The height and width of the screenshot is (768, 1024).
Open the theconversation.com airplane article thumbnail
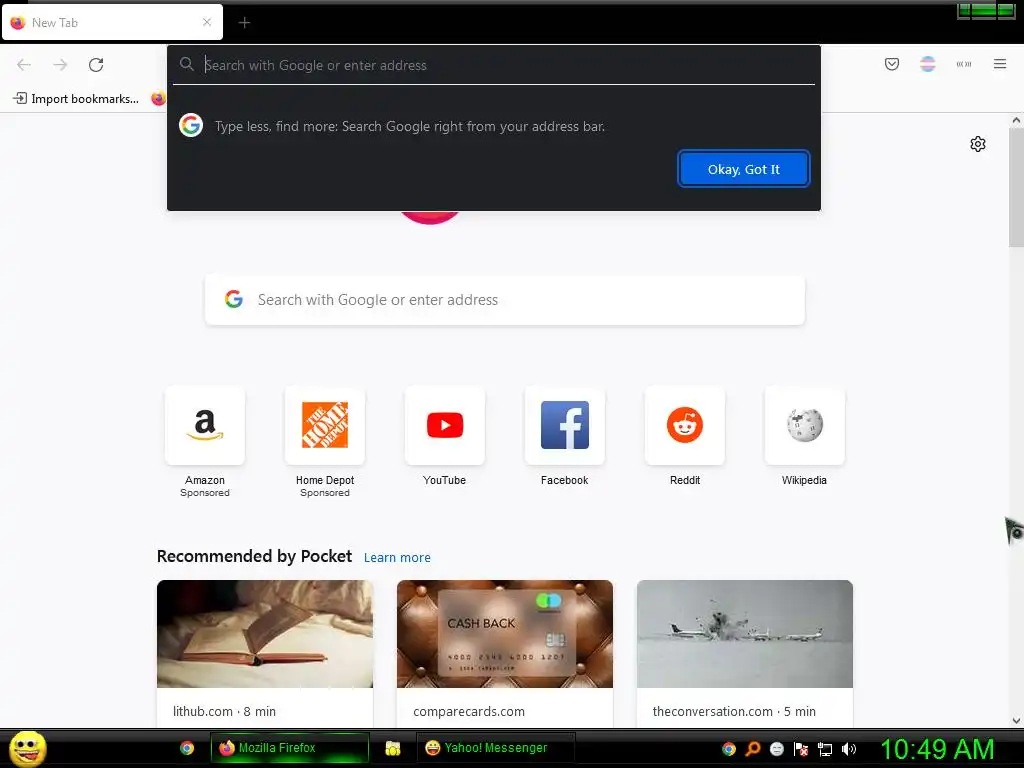(x=744, y=633)
